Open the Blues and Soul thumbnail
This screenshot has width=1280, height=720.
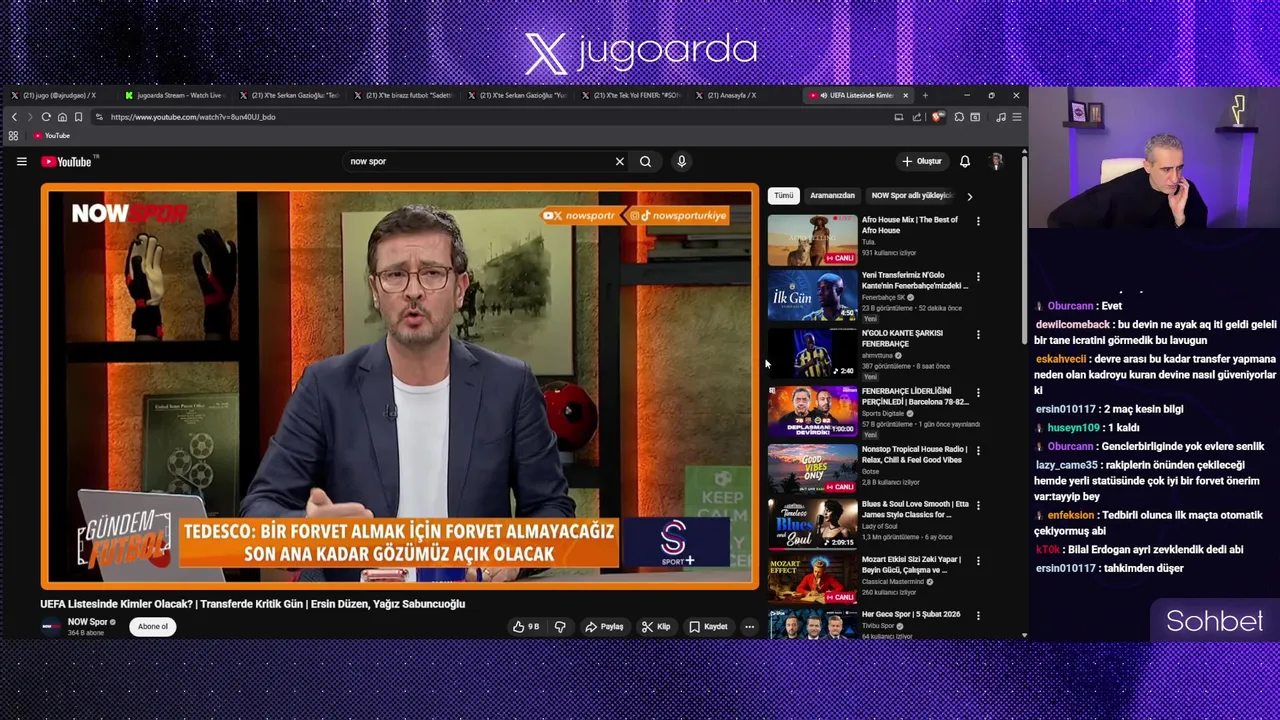tap(812, 523)
